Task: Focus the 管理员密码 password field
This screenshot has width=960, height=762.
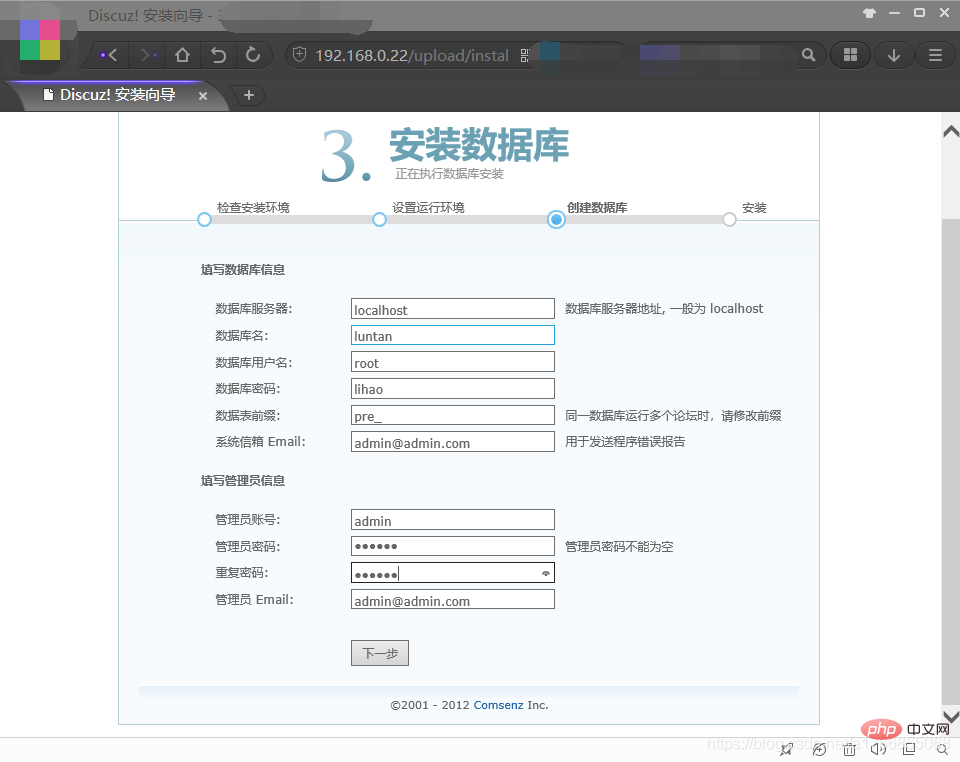Action: pos(453,547)
